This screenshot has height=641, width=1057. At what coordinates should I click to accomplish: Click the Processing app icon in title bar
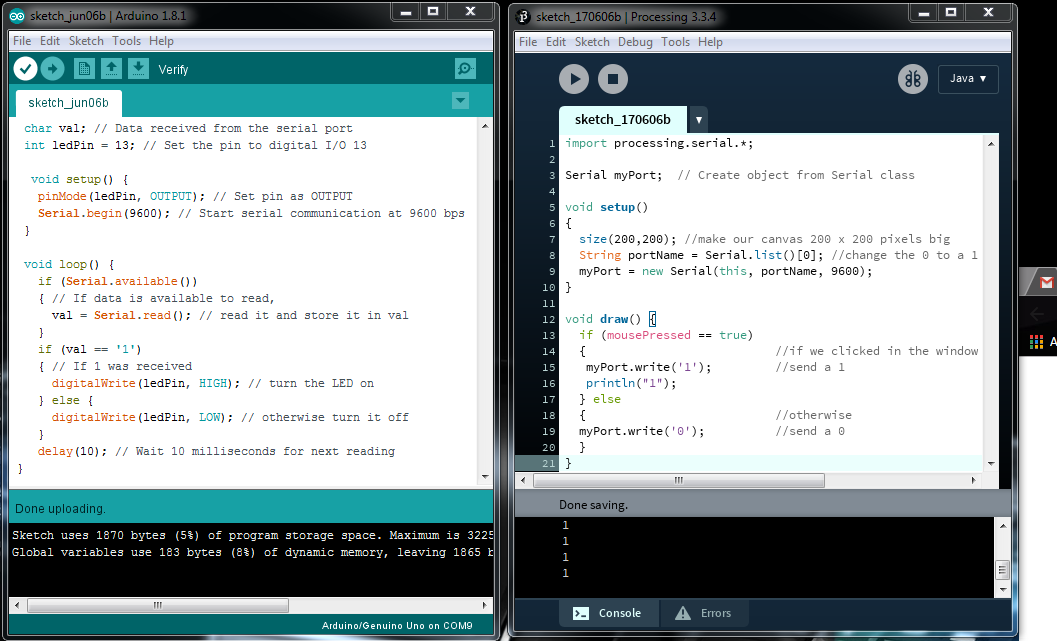click(x=523, y=16)
